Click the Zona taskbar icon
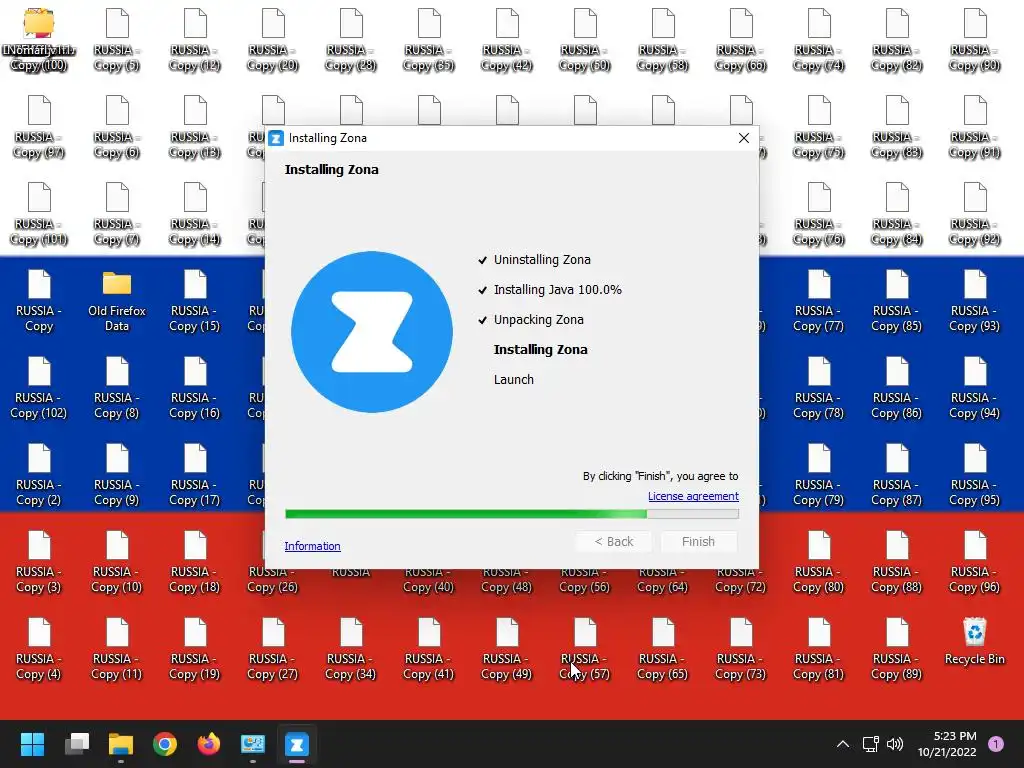Viewport: 1024px width, 768px height. (296, 744)
